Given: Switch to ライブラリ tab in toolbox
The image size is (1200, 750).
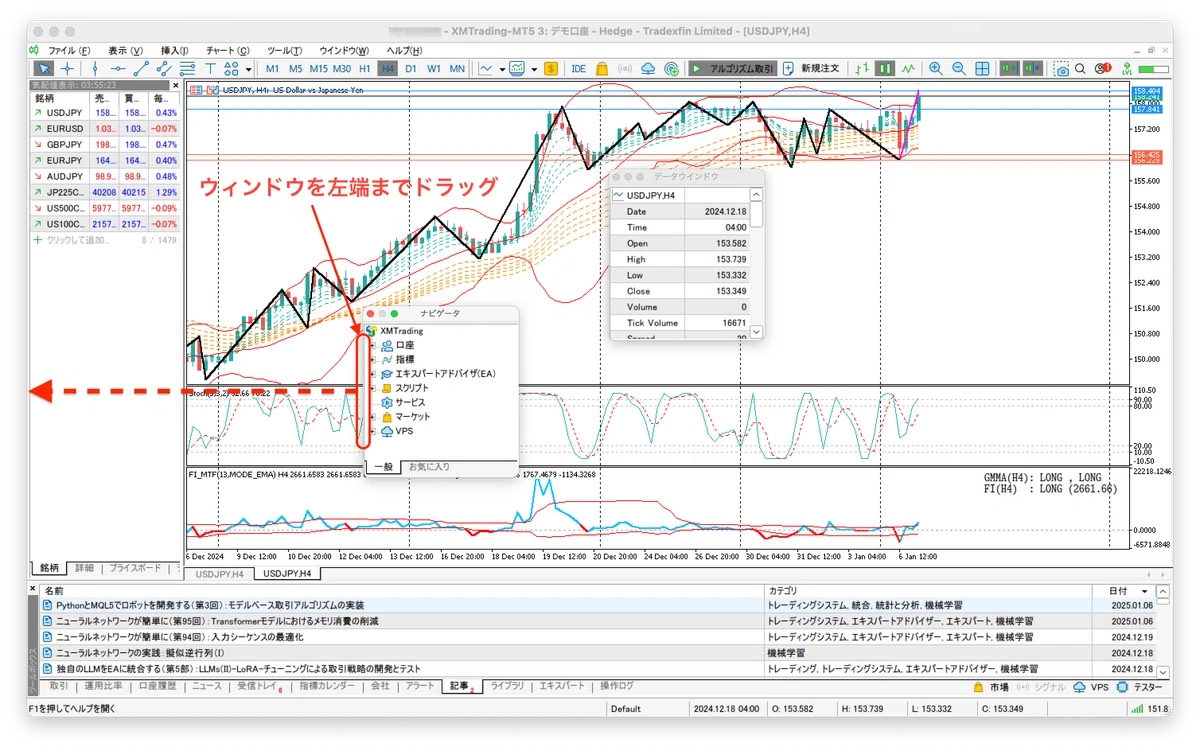Looking at the screenshot, I should point(508,687).
